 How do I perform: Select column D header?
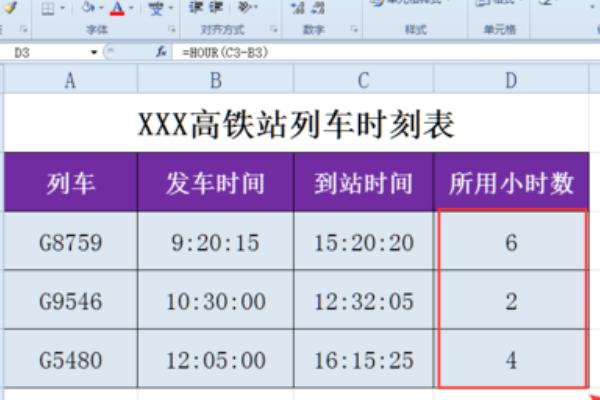pyautogui.click(x=511, y=80)
